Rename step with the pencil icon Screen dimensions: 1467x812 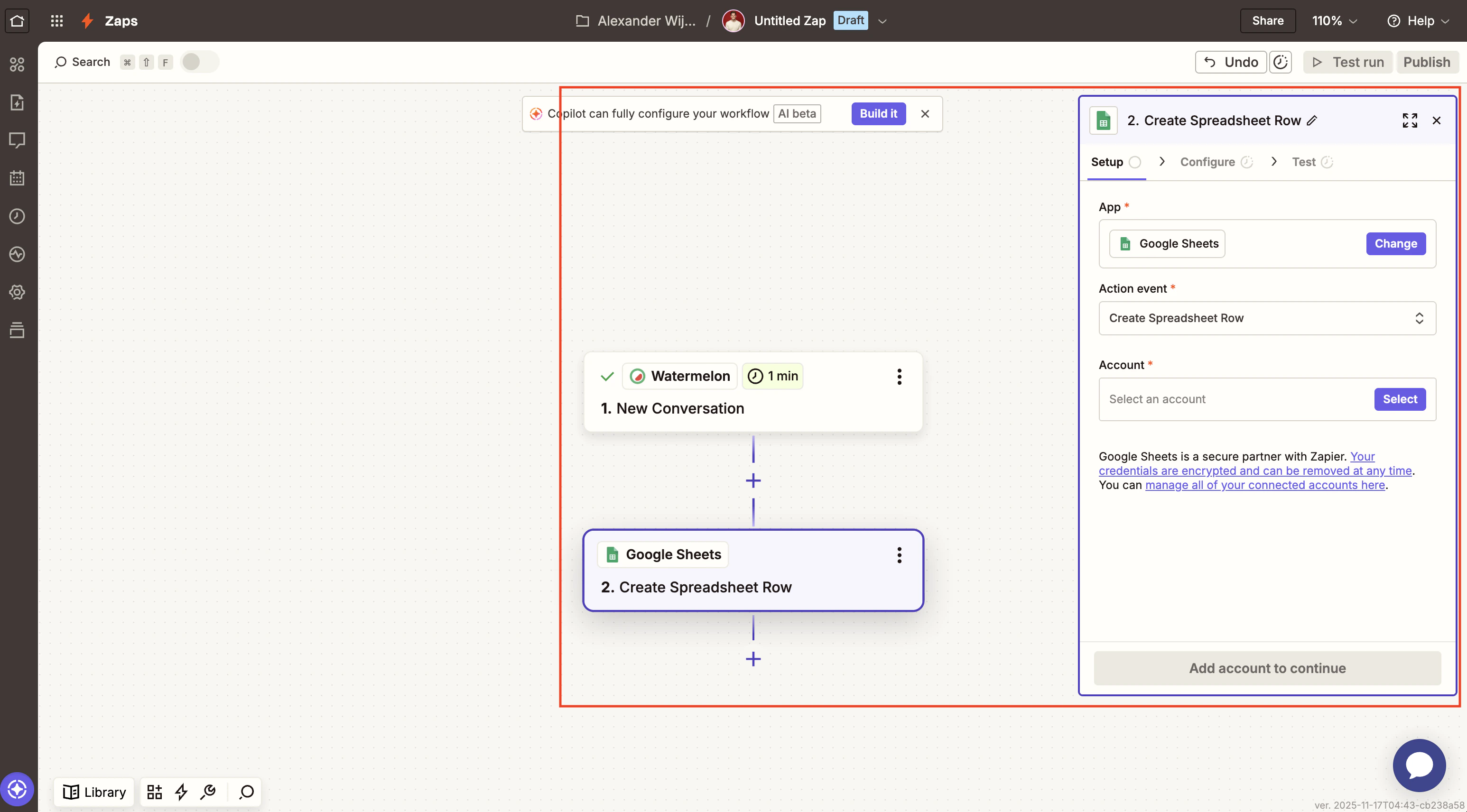pyautogui.click(x=1312, y=121)
